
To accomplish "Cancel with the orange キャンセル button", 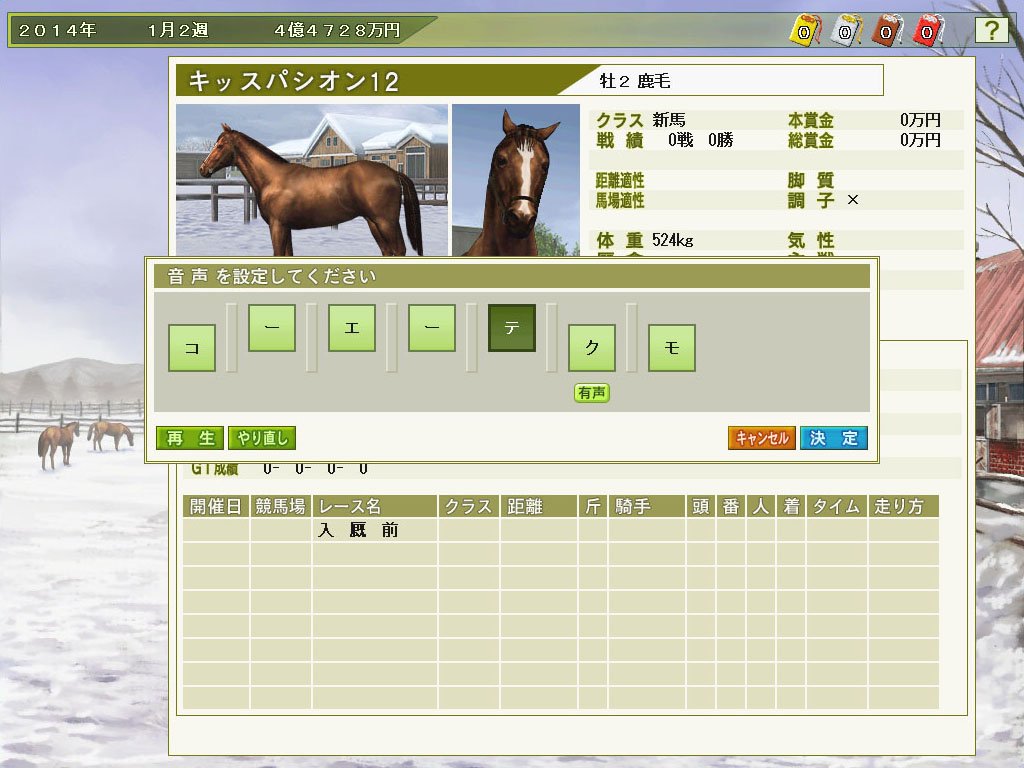I will [x=762, y=438].
